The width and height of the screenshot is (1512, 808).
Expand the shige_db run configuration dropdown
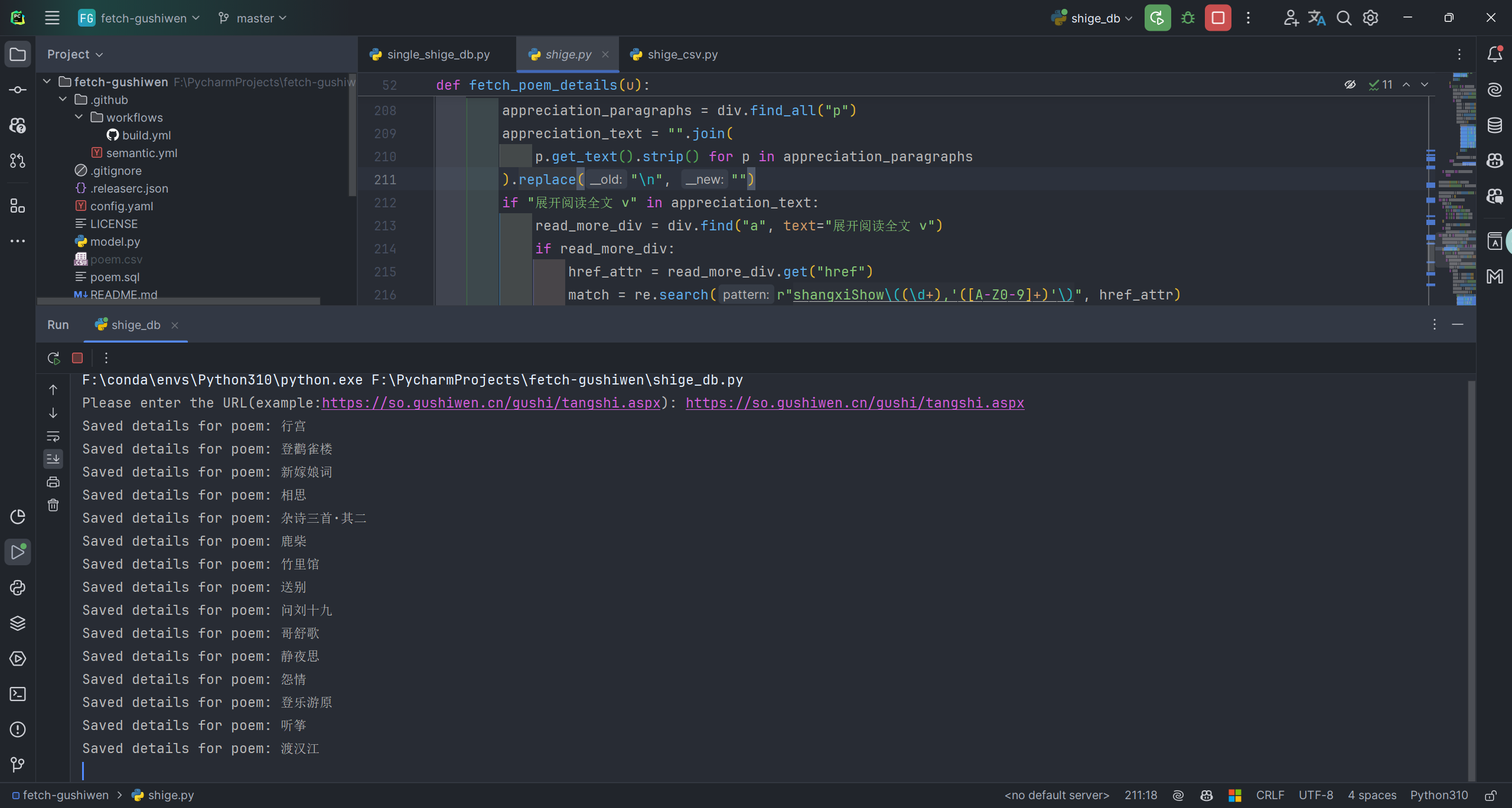(x=1094, y=18)
